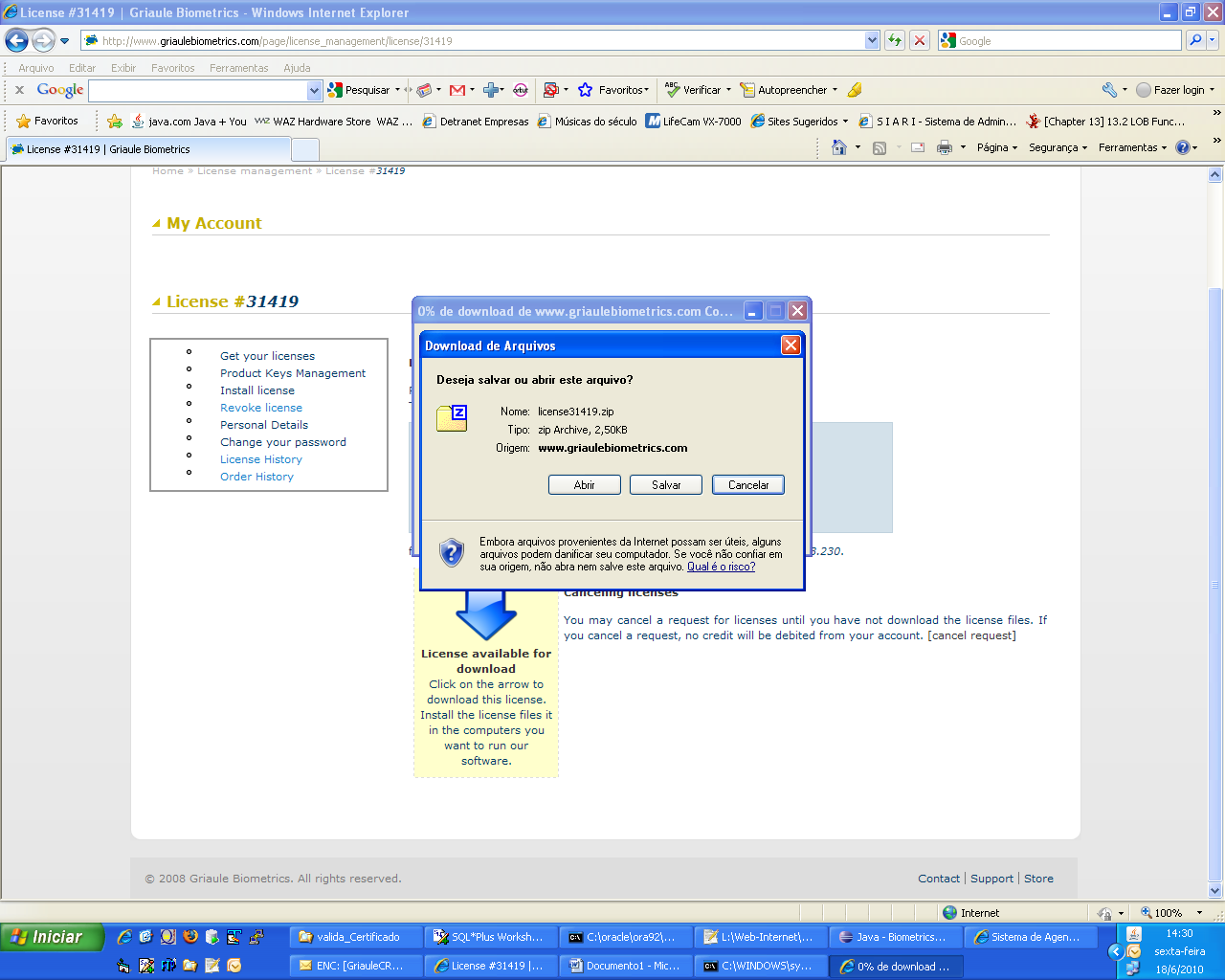Click the Store link in the footer
Image resolution: width=1225 pixels, height=980 pixels.
click(x=1038, y=879)
